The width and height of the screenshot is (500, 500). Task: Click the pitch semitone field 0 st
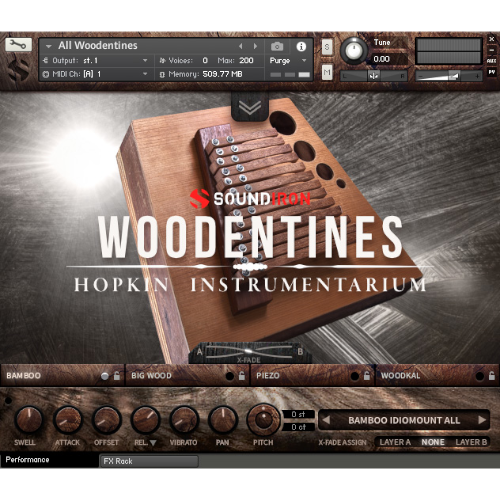pos(299,414)
